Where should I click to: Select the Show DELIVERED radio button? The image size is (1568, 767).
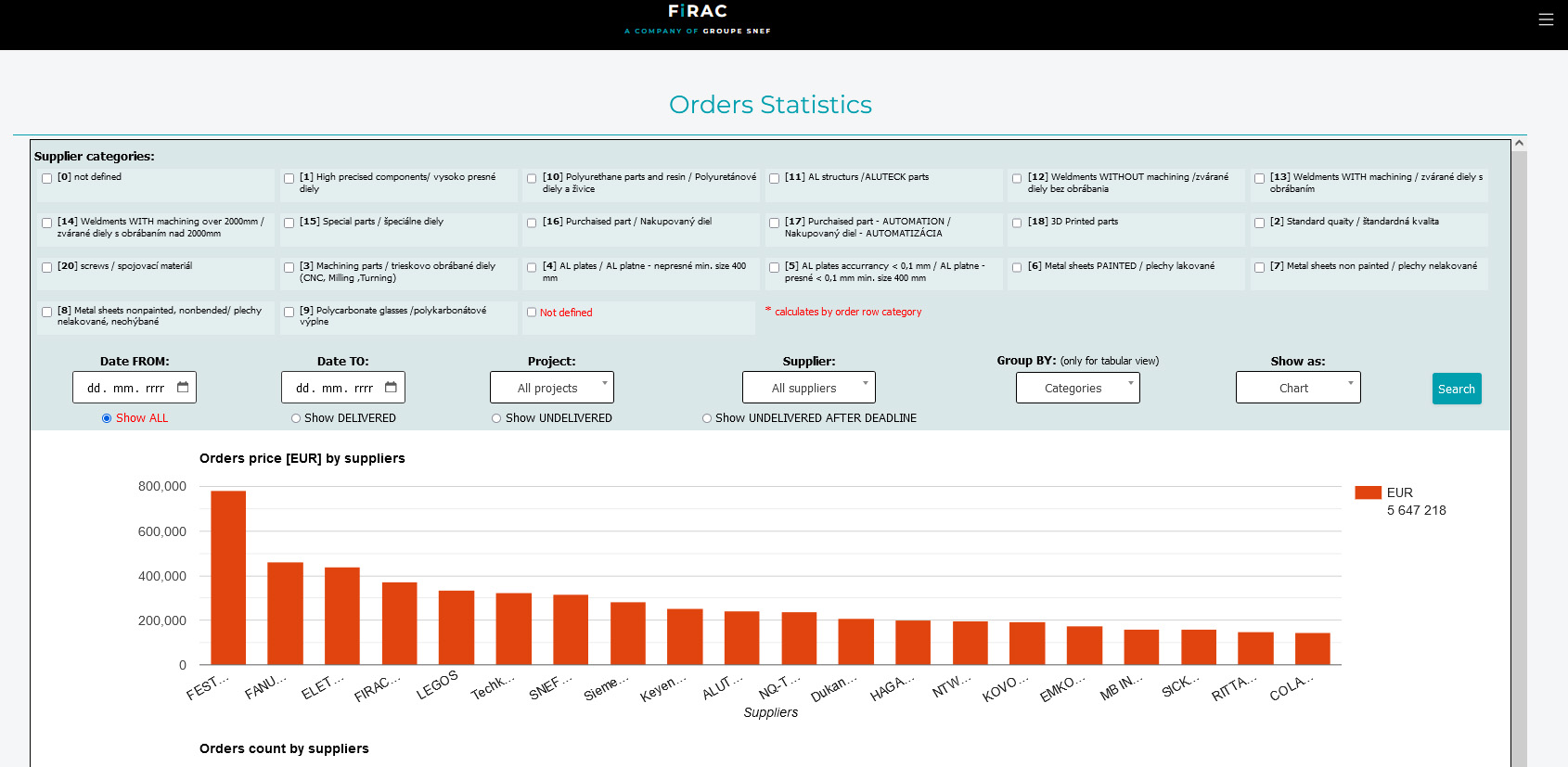pyautogui.click(x=296, y=418)
